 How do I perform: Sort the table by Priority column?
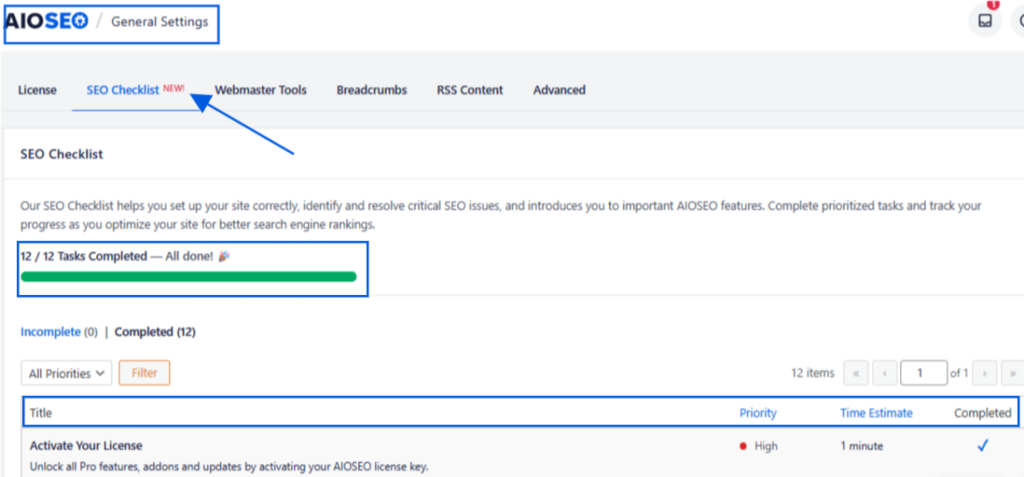click(x=758, y=413)
